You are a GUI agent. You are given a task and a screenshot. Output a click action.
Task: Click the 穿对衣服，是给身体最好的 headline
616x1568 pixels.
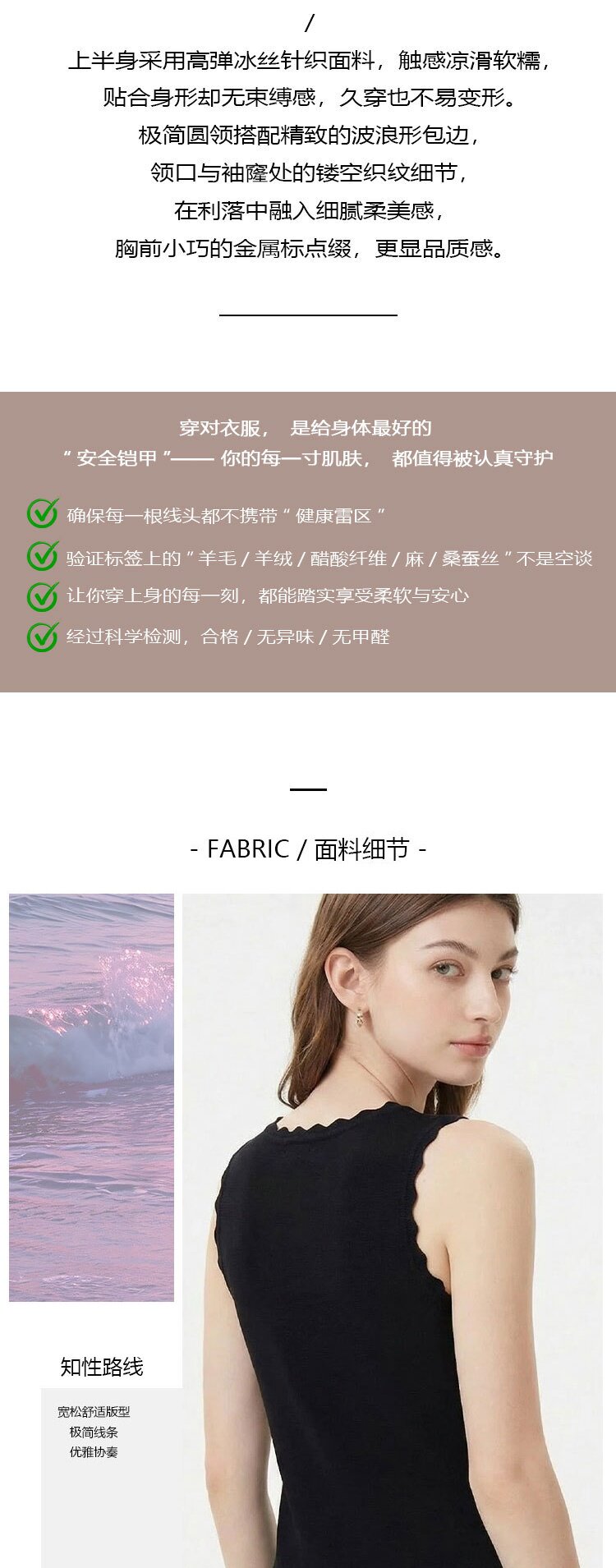(x=306, y=428)
